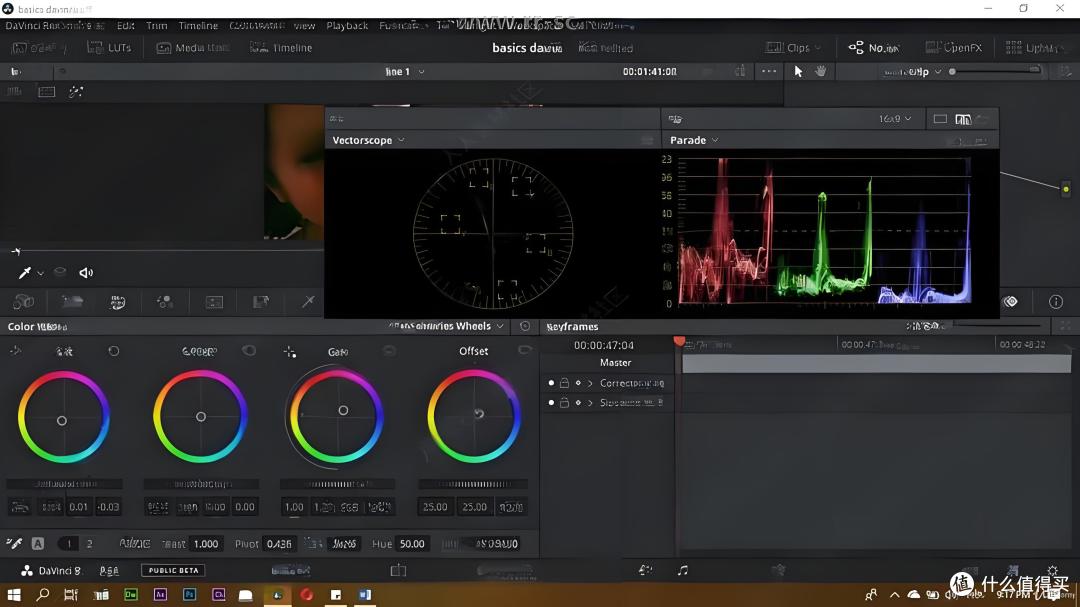Screen dimensions: 1080x607
Task: Open the three-dot viewer options menu
Action: pyautogui.click(x=769, y=71)
